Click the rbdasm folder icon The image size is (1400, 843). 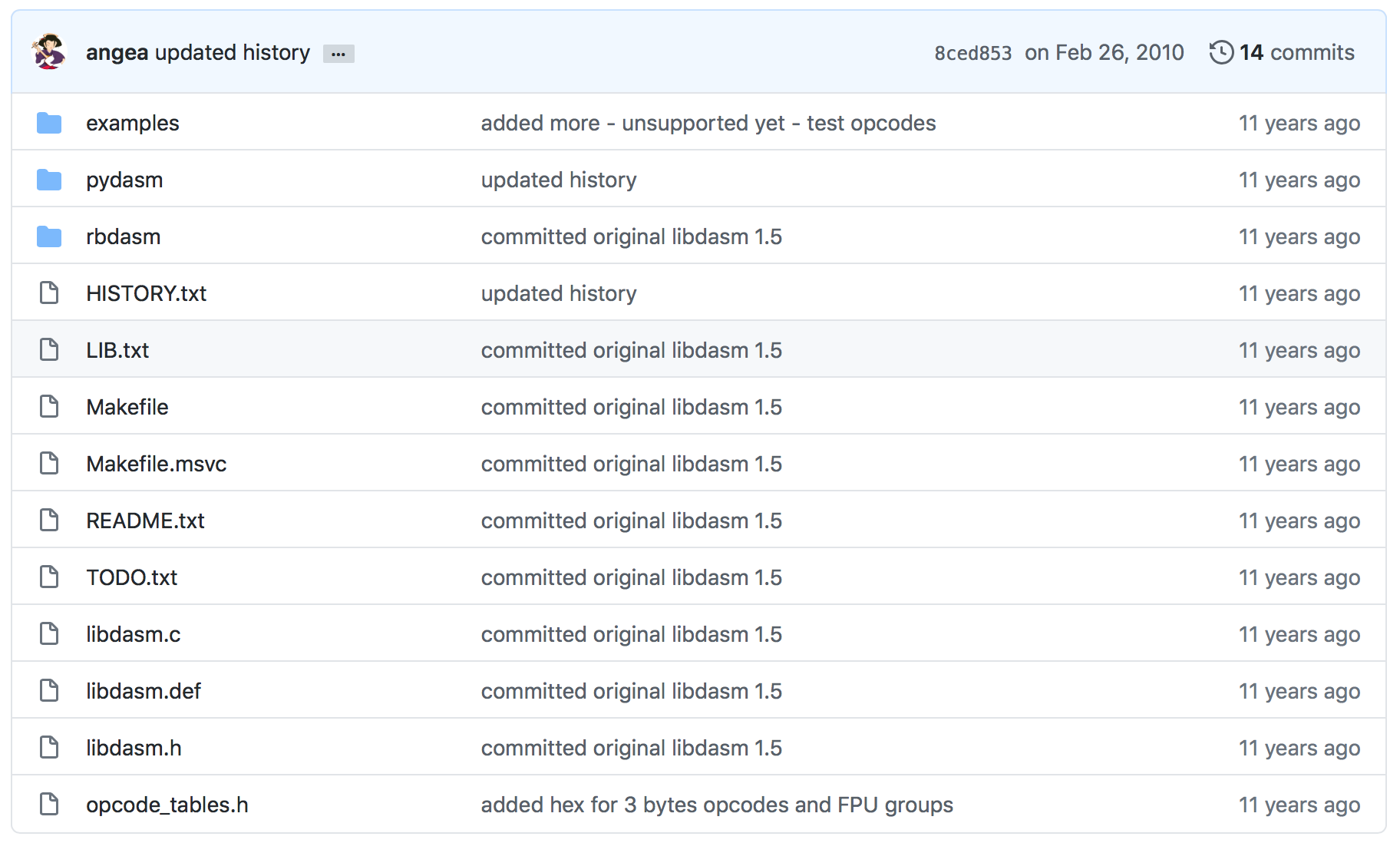(x=48, y=236)
